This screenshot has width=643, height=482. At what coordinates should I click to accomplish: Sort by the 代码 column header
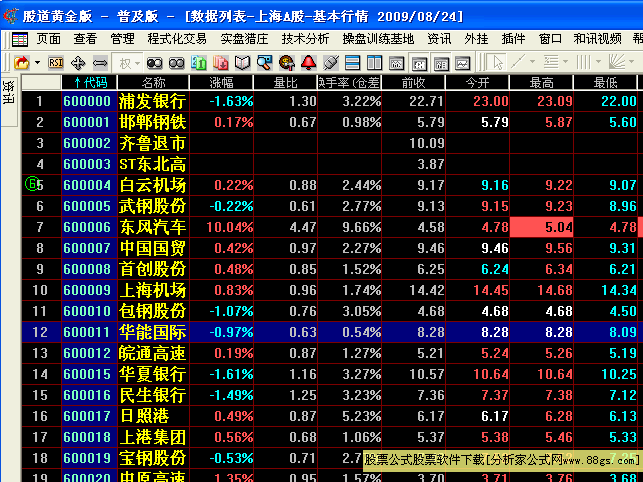pos(90,83)
